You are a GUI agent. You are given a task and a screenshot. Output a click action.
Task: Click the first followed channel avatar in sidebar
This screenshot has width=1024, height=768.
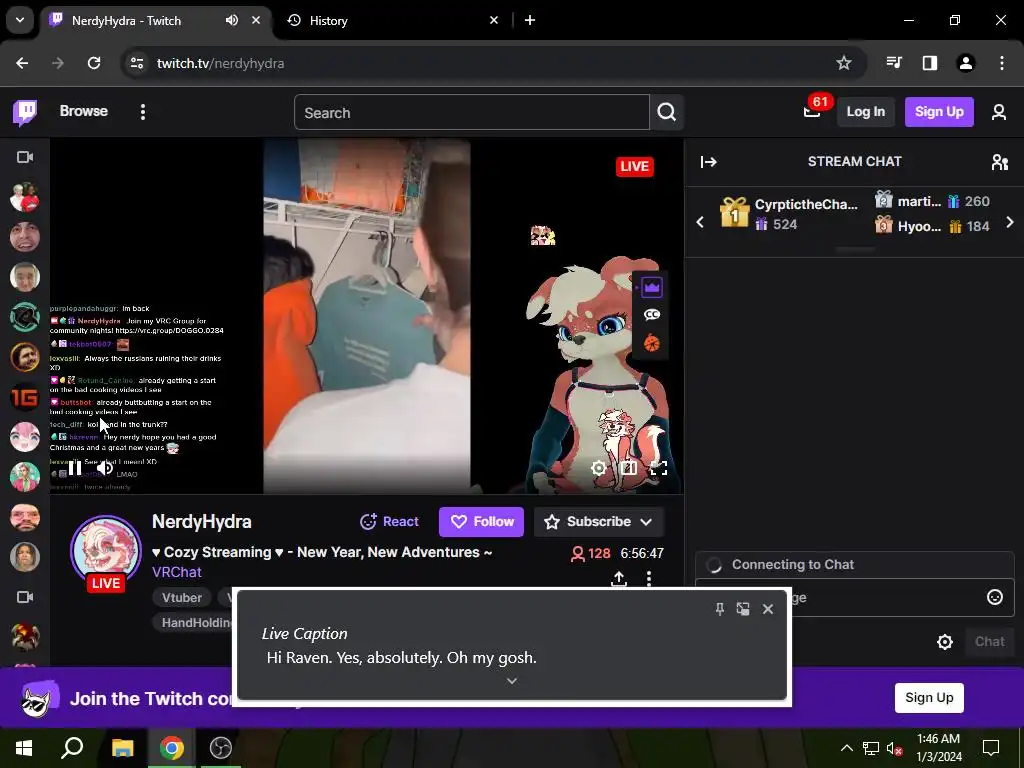pyautogui.click(x=25, y=197)
